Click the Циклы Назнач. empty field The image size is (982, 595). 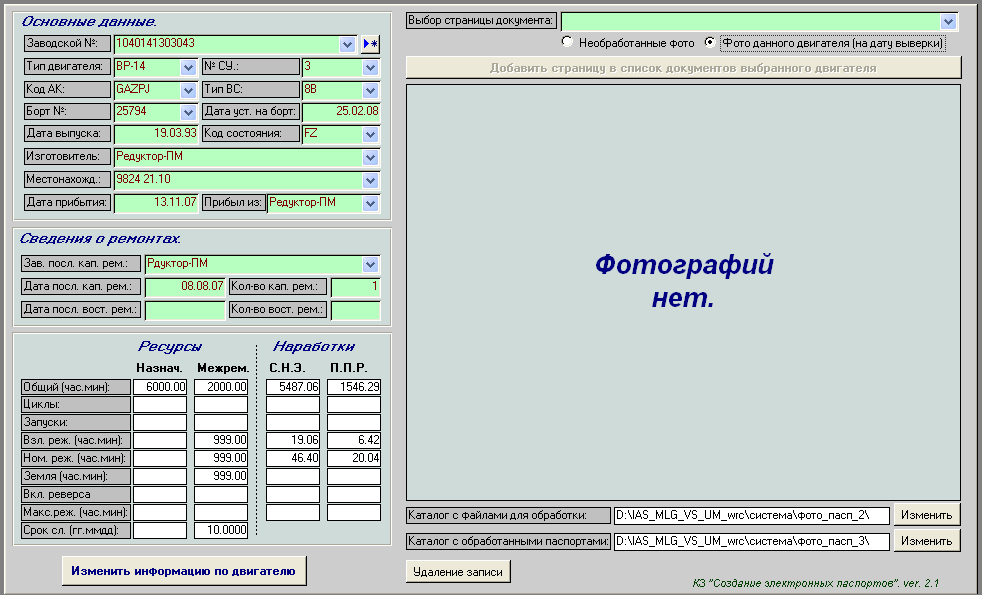tap(160, 405)
